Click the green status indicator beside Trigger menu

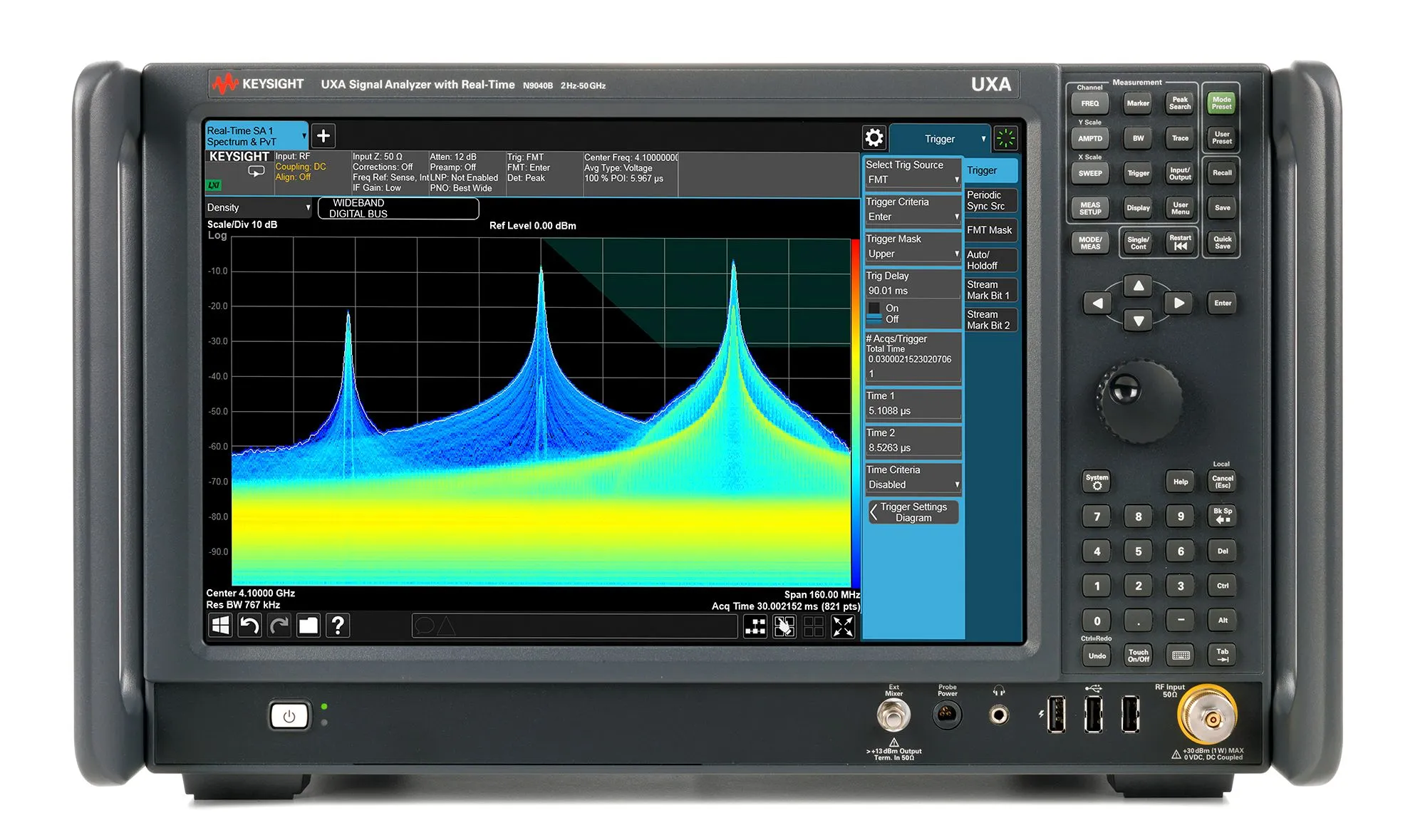(x=1006, y=138)
